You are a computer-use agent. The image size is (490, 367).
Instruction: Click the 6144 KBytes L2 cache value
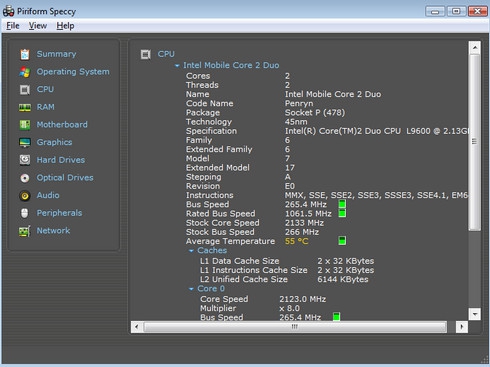point(343,279)
